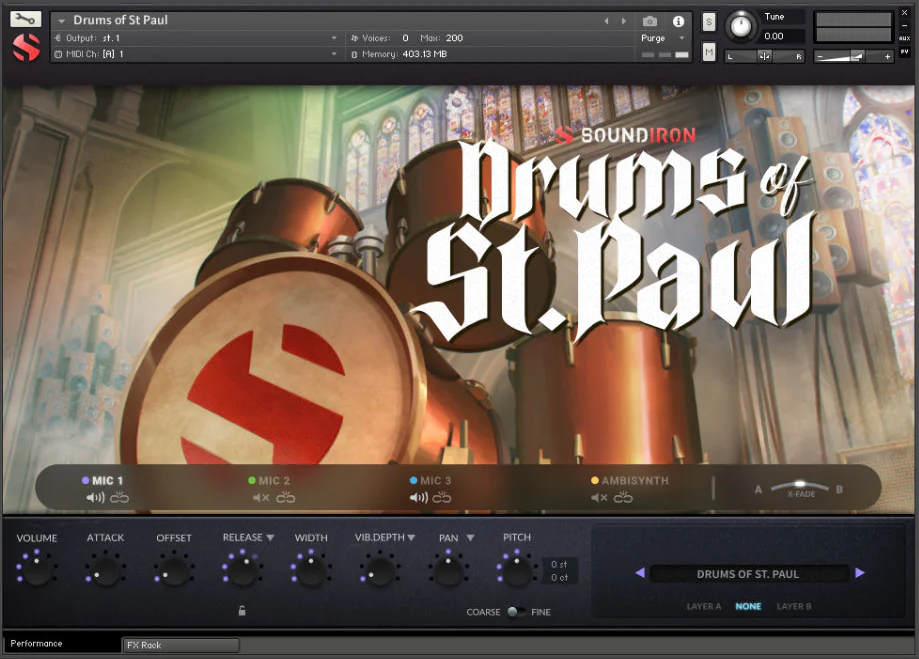Click the wrench edit icon
Image resolution: width=919 pixels, height=659 pixels.
click(x=24, y=18)
